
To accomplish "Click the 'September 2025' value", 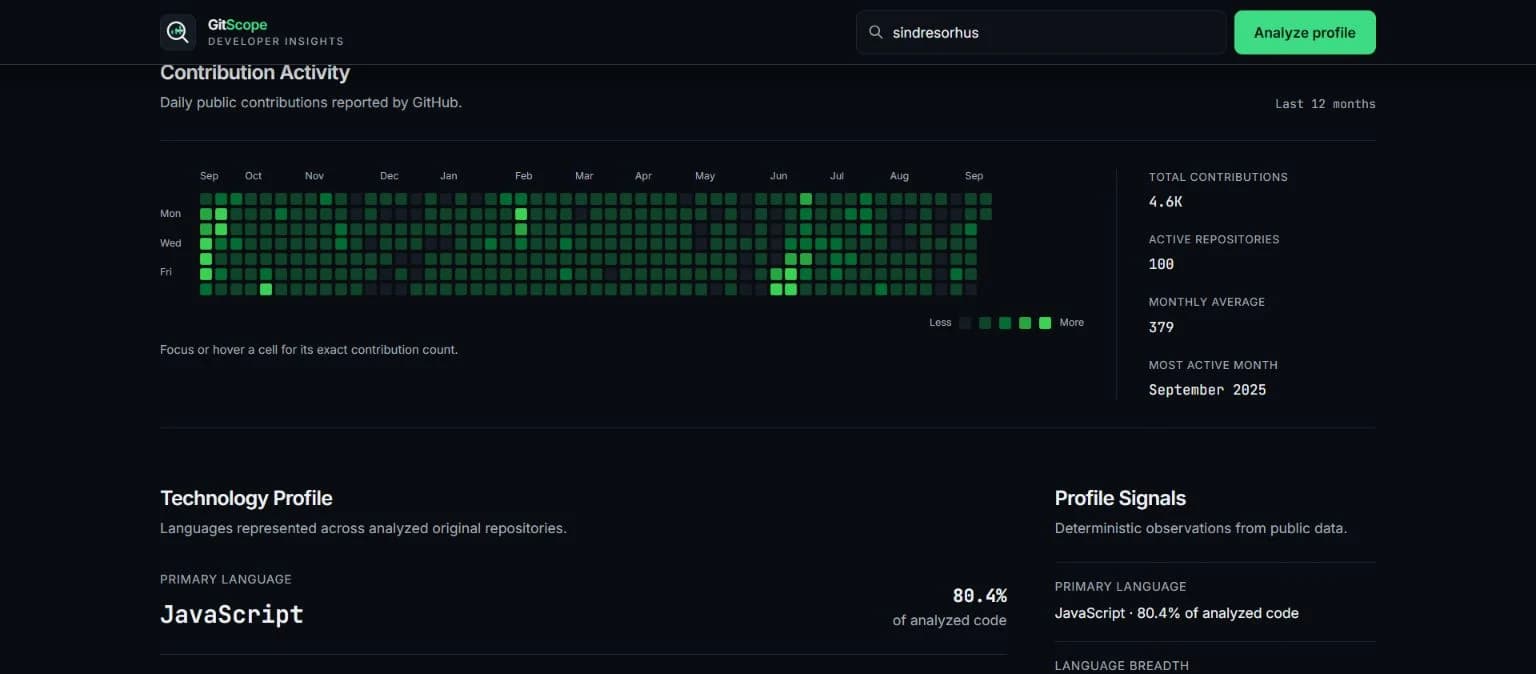I will [x=1207, y=390].
